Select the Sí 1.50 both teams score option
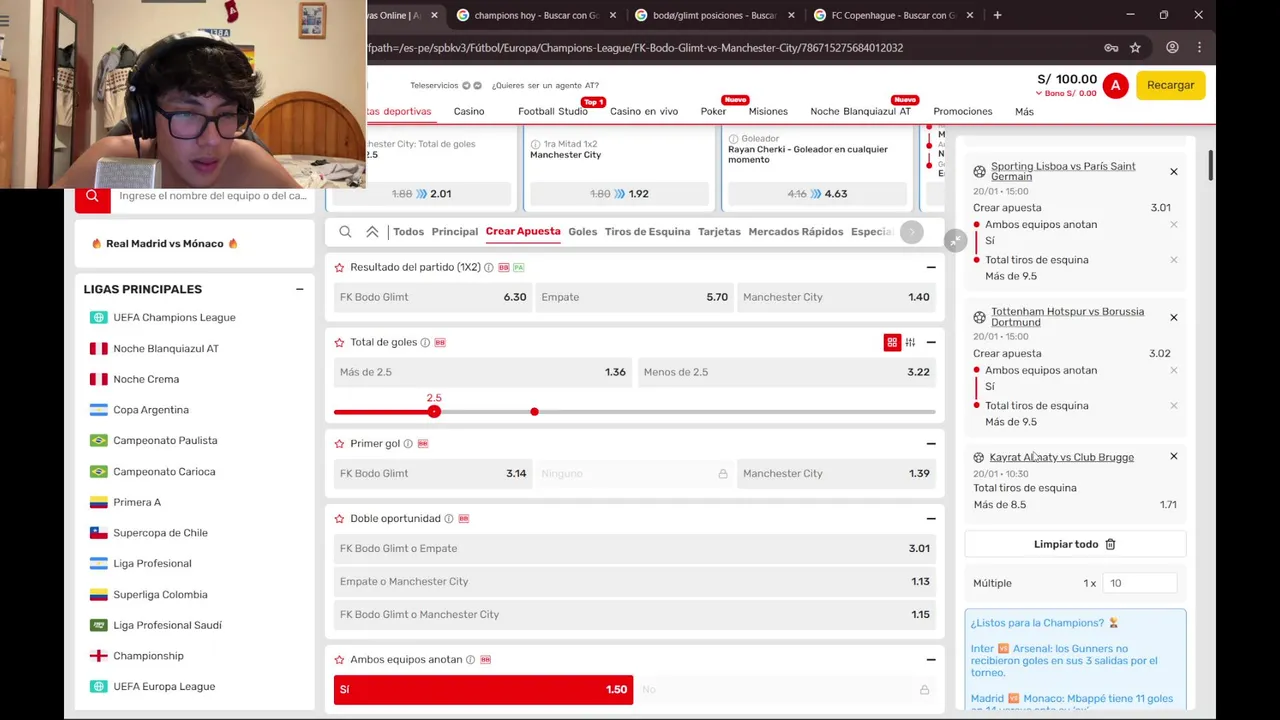The height and width of the screenshot is (720, 1280). pos(483,690)
